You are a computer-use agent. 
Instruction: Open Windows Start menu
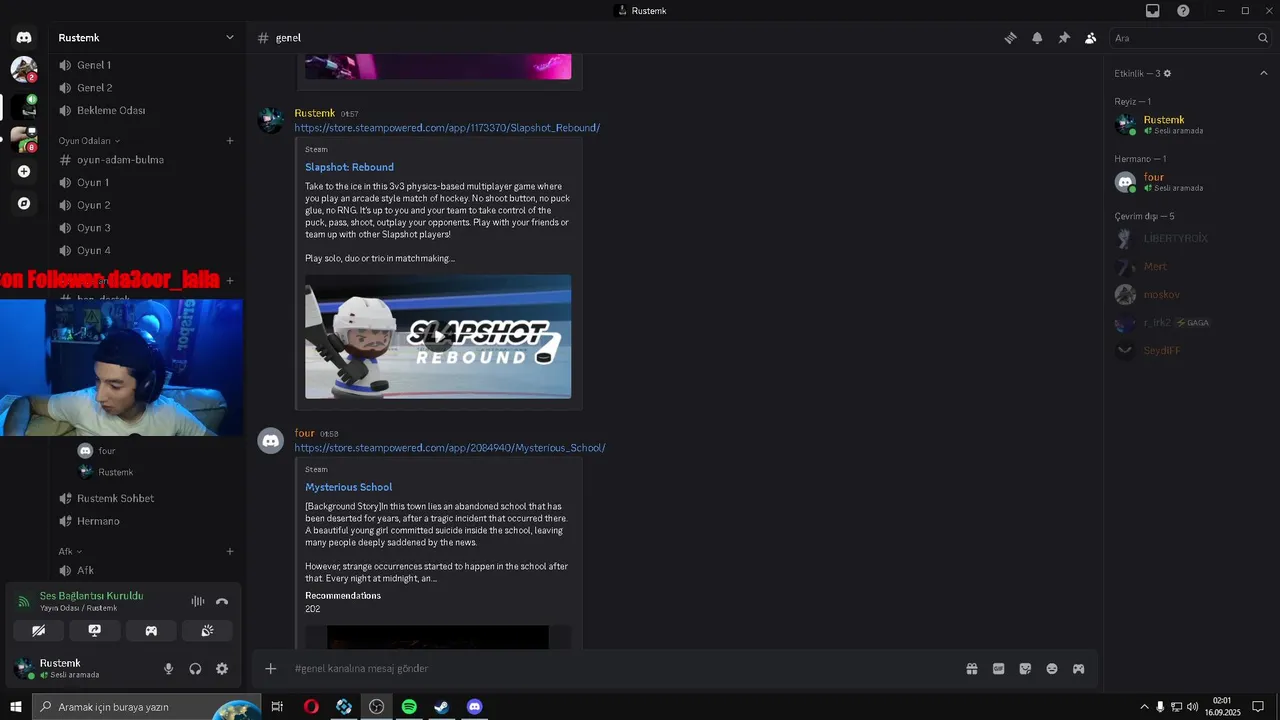pos(15,707)
